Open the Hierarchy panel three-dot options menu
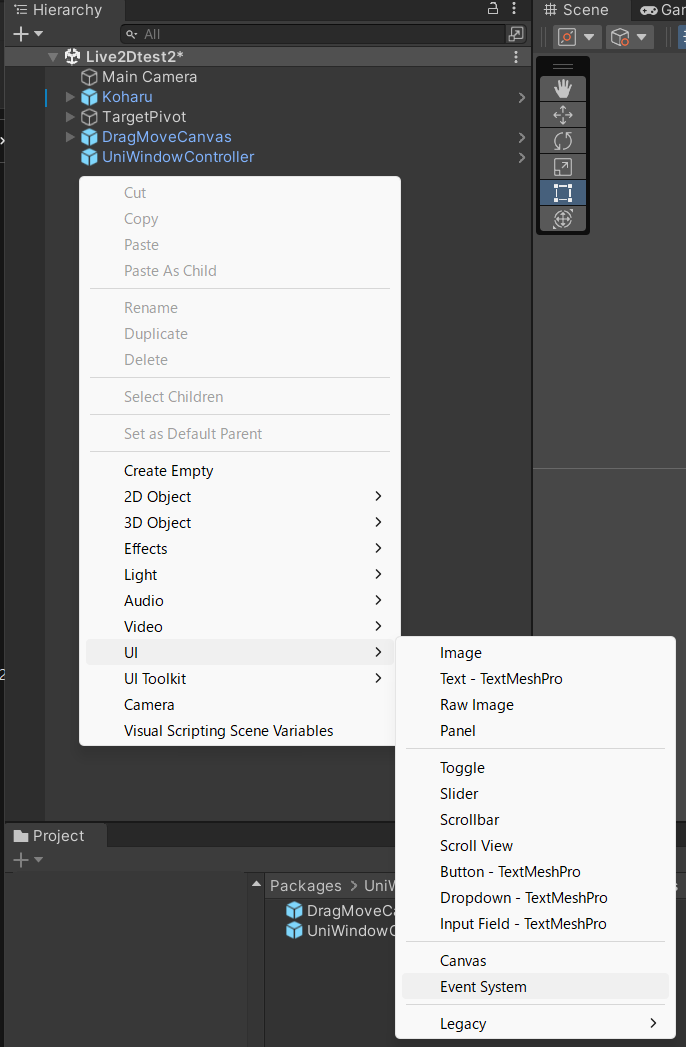 pos(514,9)
